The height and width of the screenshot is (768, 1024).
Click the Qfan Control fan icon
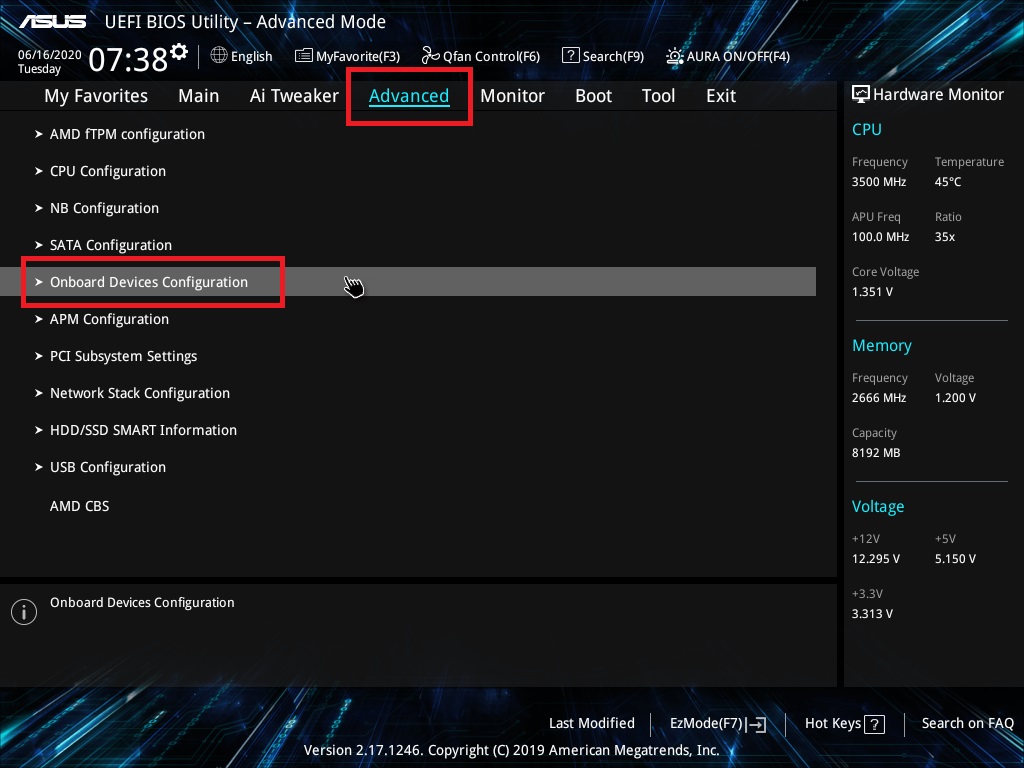[x=430, y=55]
